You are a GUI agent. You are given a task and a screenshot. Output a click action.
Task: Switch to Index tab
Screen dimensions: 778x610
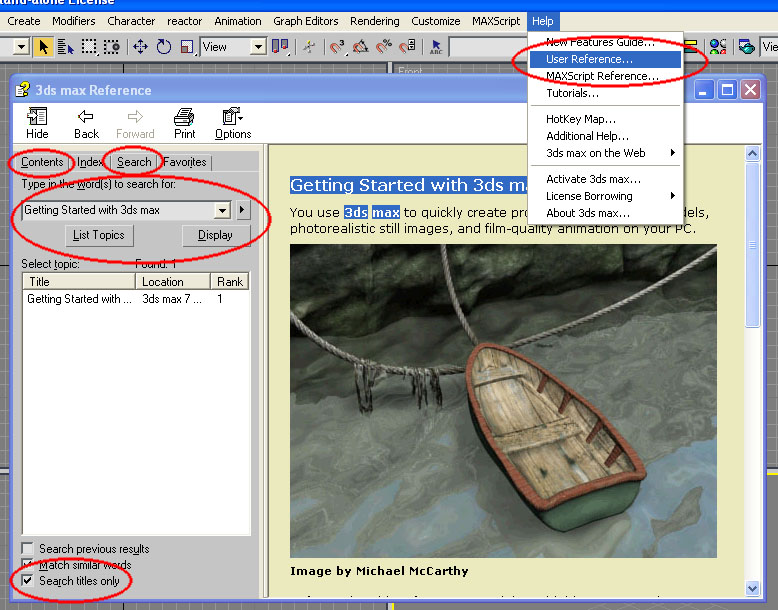tap(89, 162)
